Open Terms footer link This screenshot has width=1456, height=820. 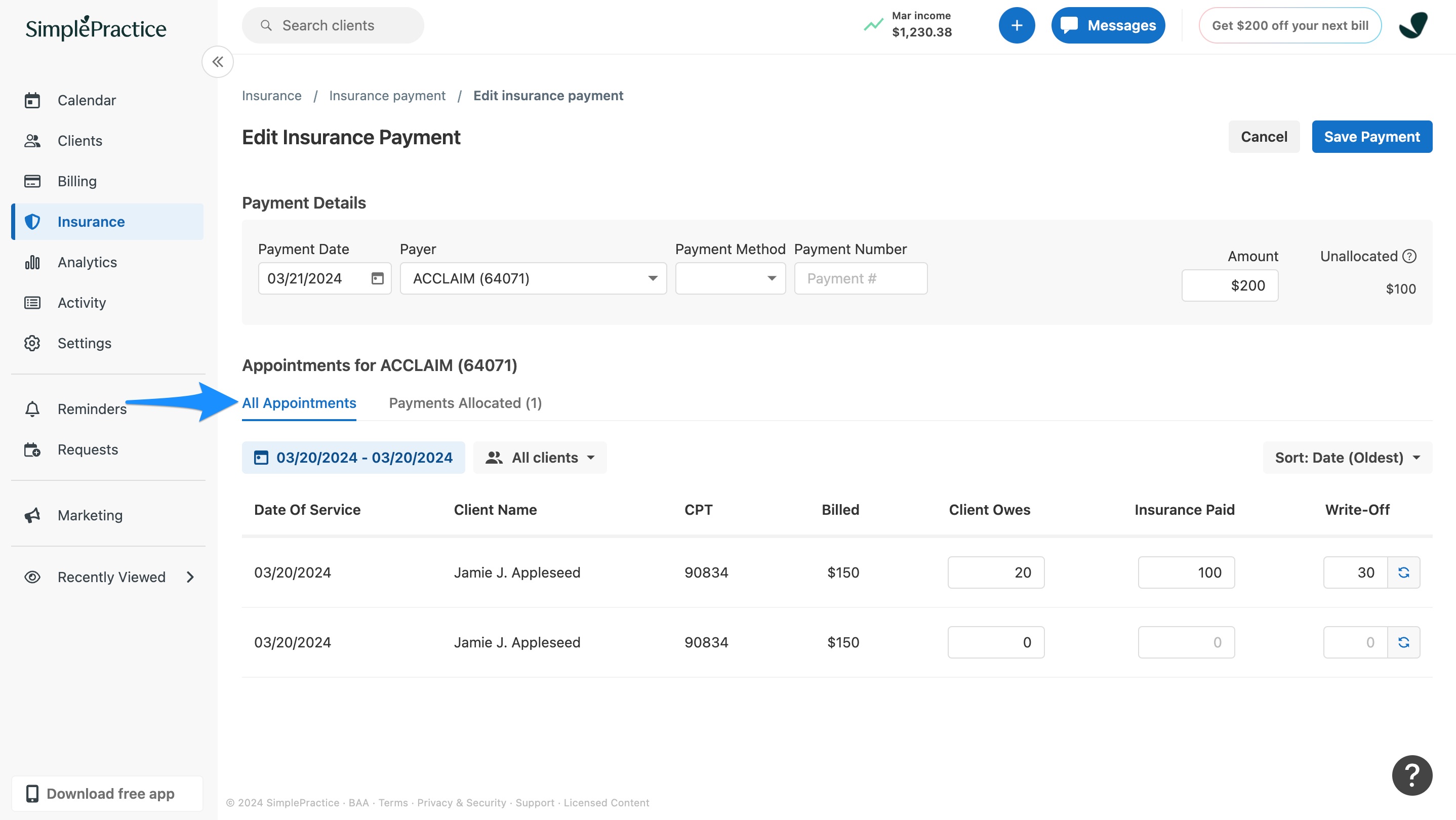pyautogui.click(x=393, y=802)
